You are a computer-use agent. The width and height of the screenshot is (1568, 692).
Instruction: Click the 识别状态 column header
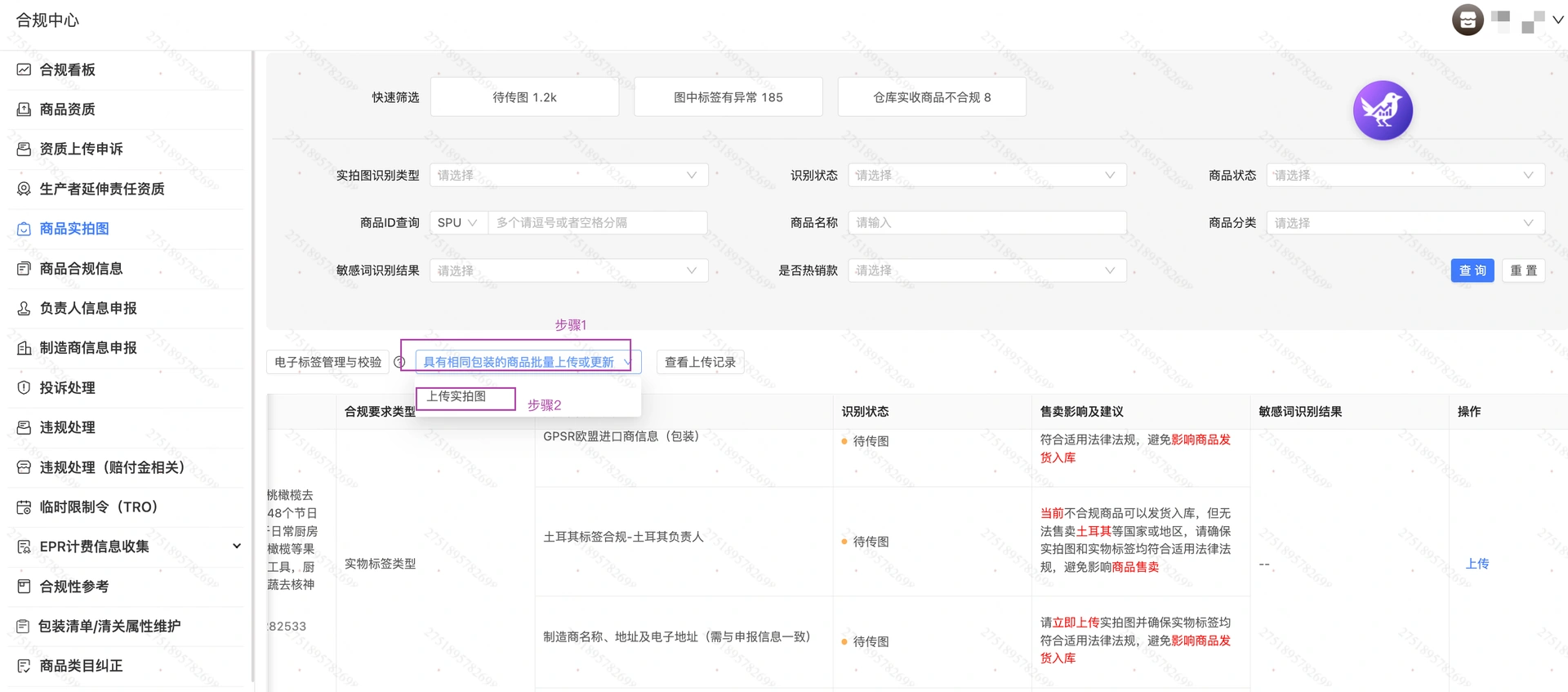[x=865, y=412]
